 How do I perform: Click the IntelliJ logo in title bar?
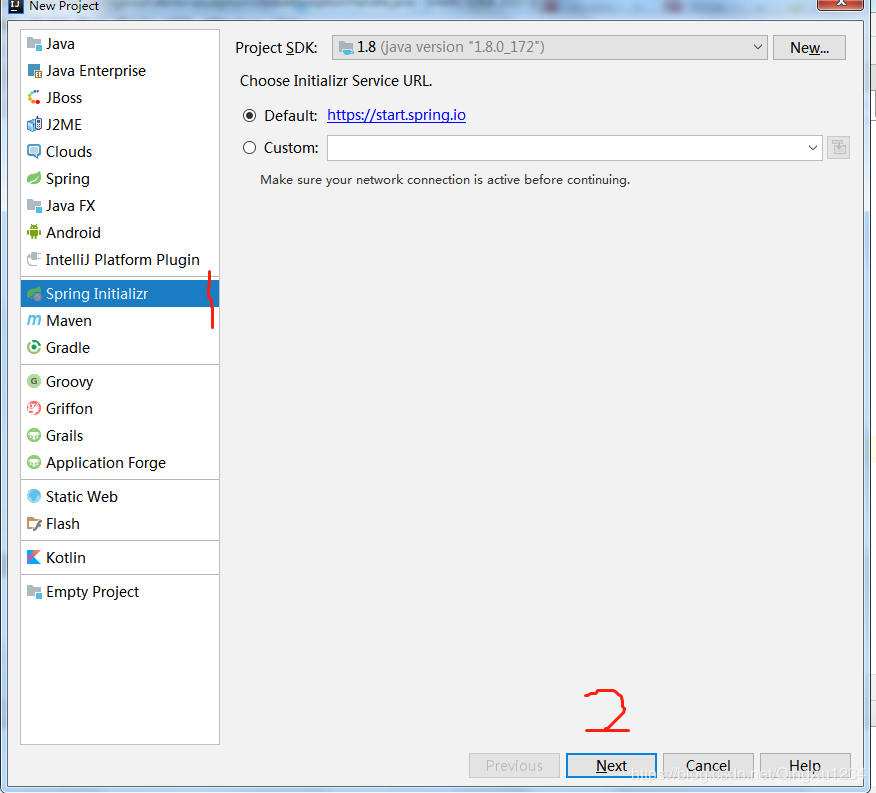16,6
